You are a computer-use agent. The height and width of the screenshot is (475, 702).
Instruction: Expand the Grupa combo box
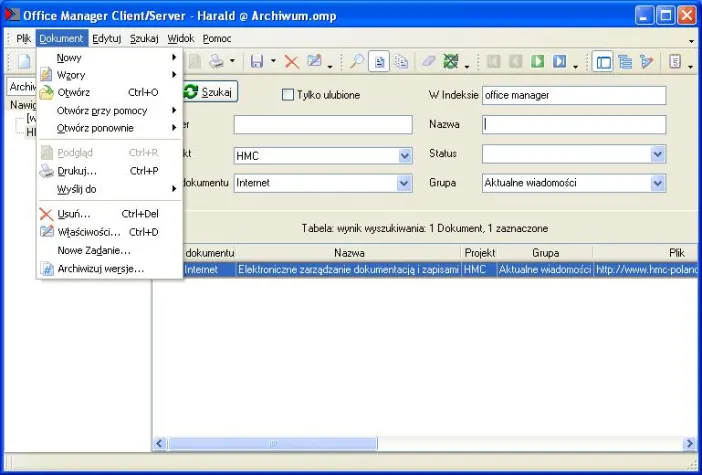(x=658, y=184)
